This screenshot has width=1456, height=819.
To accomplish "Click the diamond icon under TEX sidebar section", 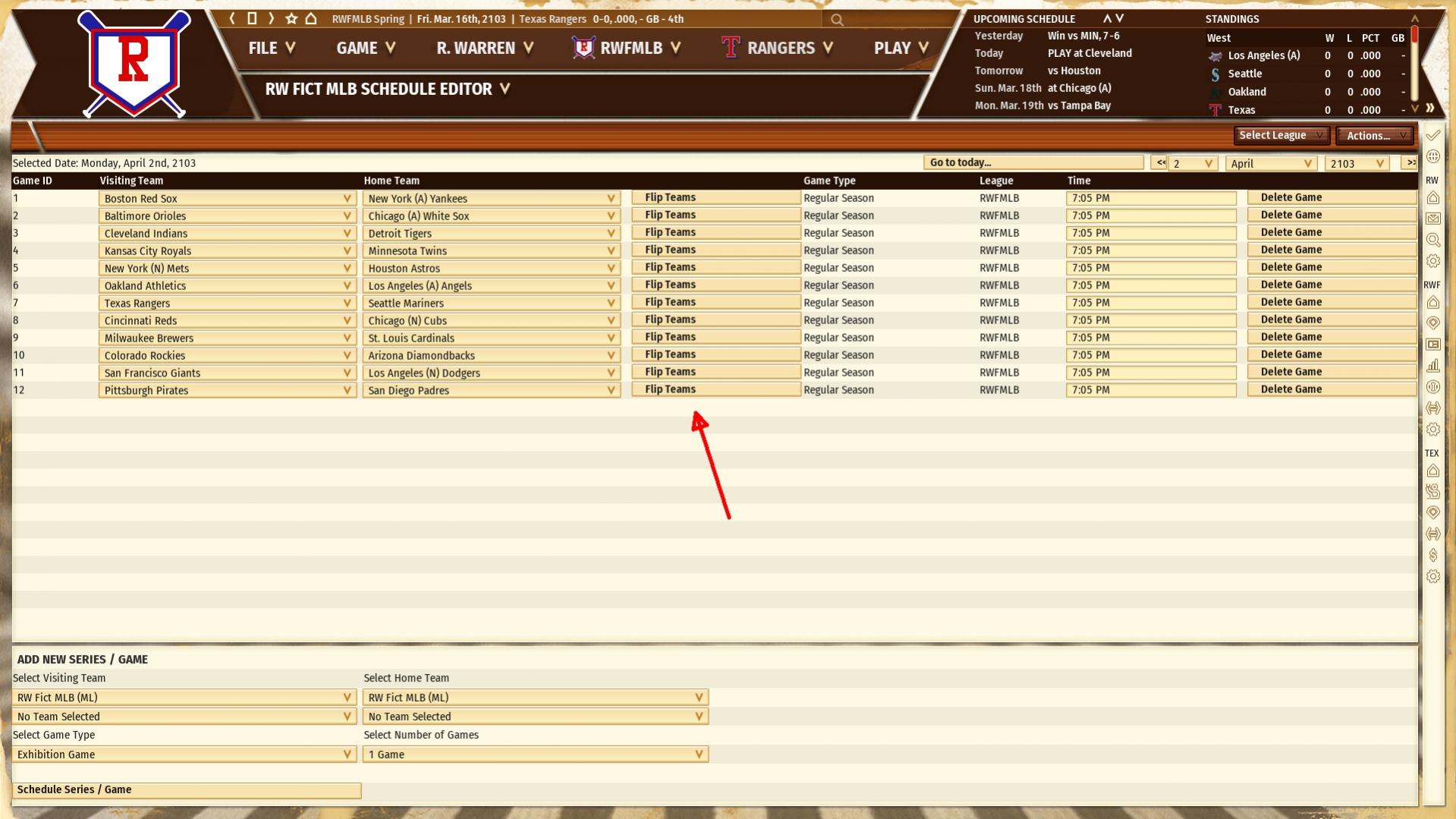I will click(x=1432, y=513).
